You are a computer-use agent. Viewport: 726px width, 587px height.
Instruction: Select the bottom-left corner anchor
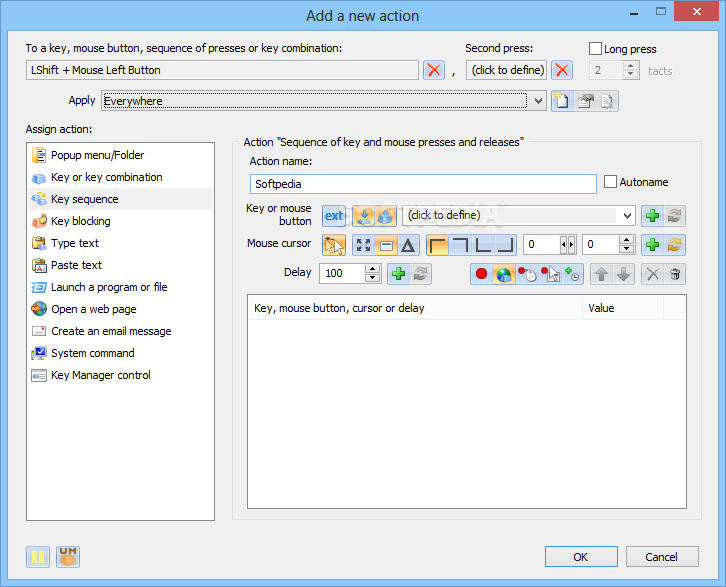tap(482, 245)
